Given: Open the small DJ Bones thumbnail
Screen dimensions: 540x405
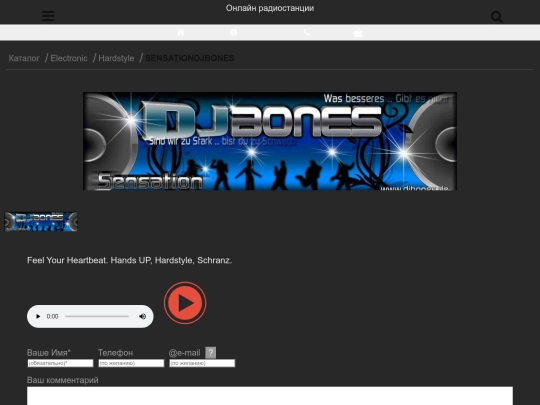Looking at the screenshot, I should 41,221.
